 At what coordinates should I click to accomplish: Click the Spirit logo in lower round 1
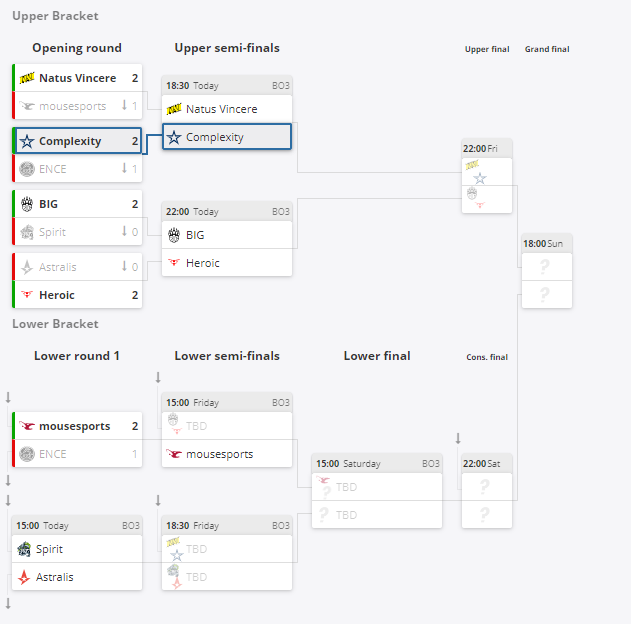(x=25, y=549)
